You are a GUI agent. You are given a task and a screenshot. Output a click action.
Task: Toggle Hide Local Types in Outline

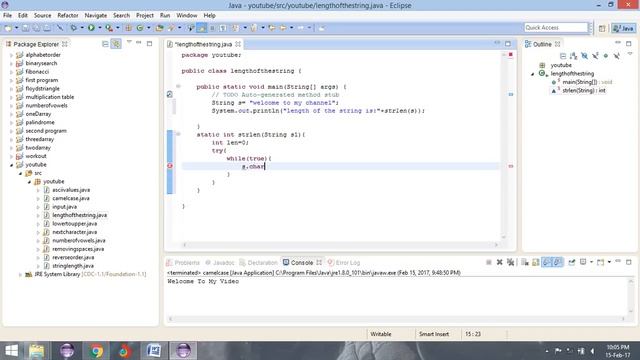(616, 56)
